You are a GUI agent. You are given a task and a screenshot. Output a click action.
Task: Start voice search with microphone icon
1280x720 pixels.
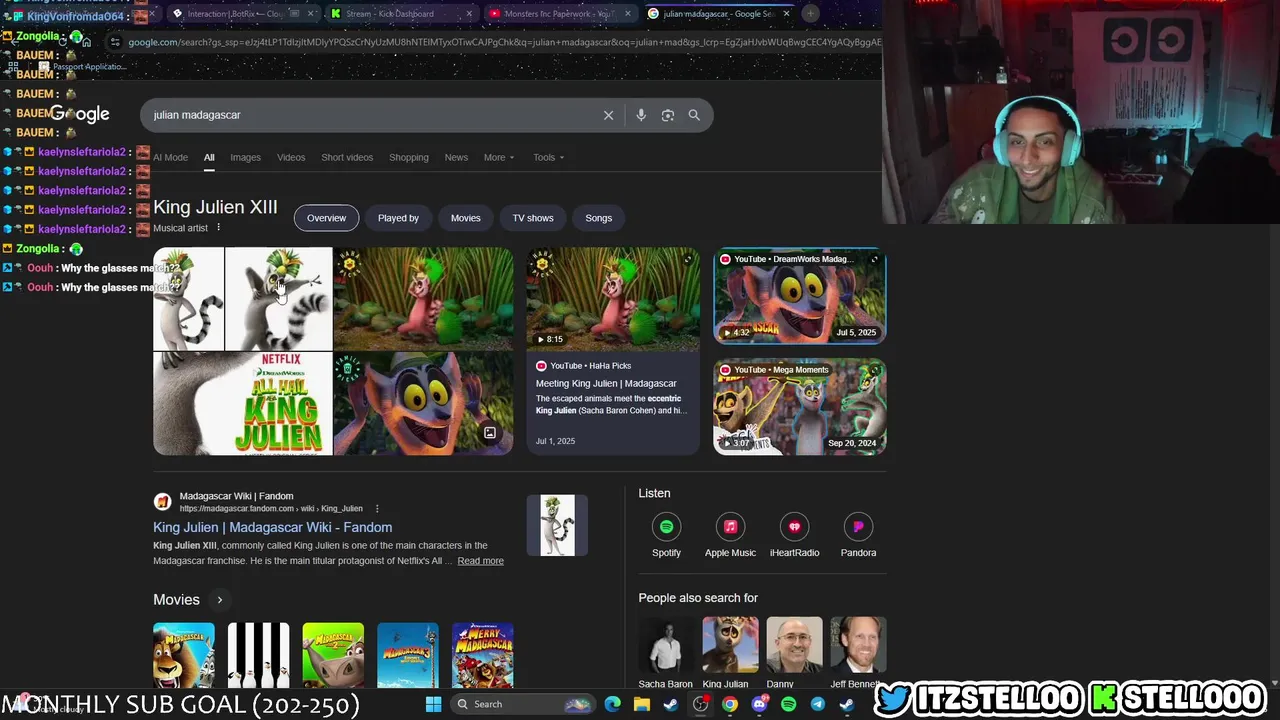click(641, 115)
